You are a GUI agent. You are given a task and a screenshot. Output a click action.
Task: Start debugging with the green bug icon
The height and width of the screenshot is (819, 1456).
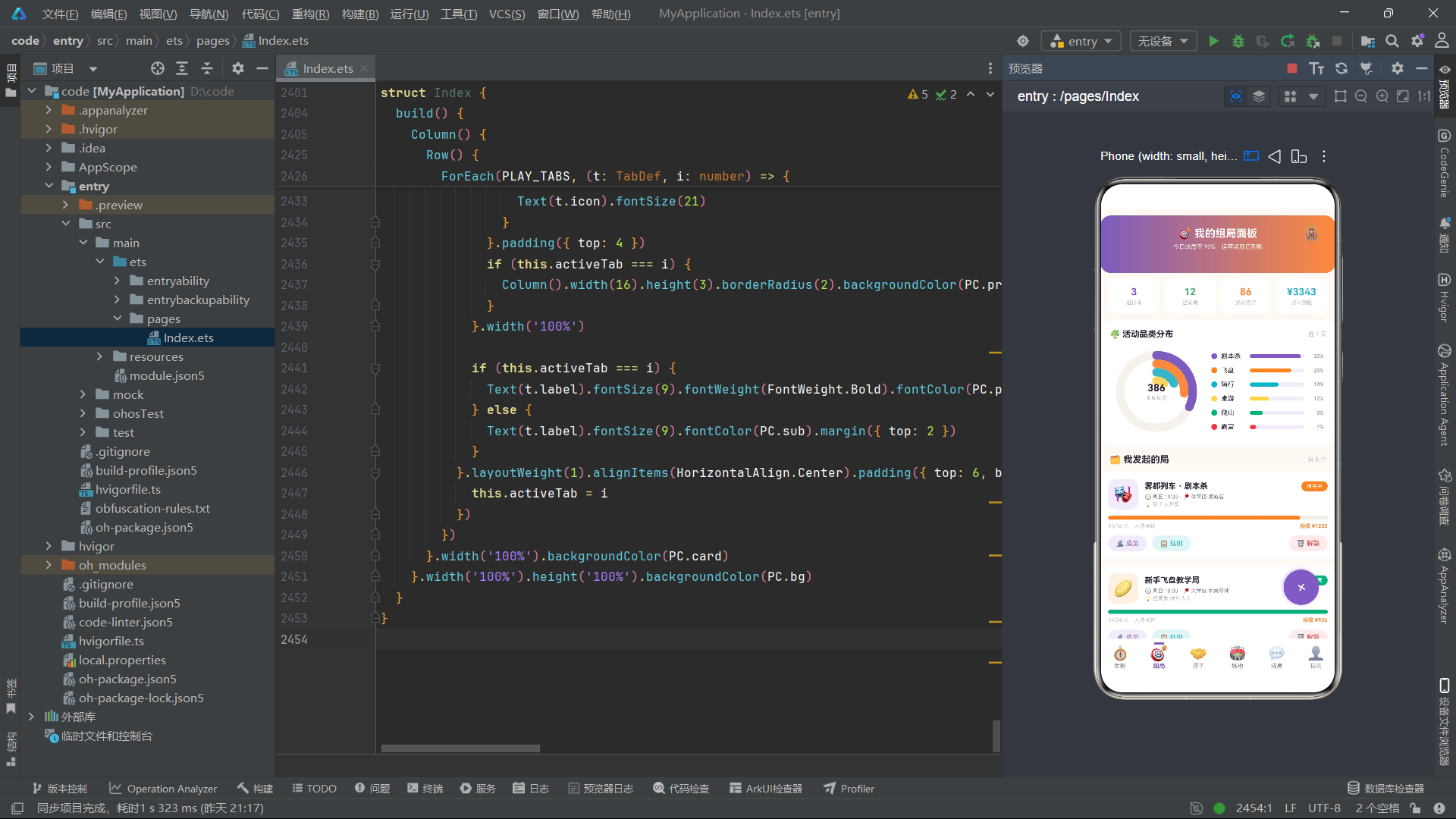point(1238,41)
